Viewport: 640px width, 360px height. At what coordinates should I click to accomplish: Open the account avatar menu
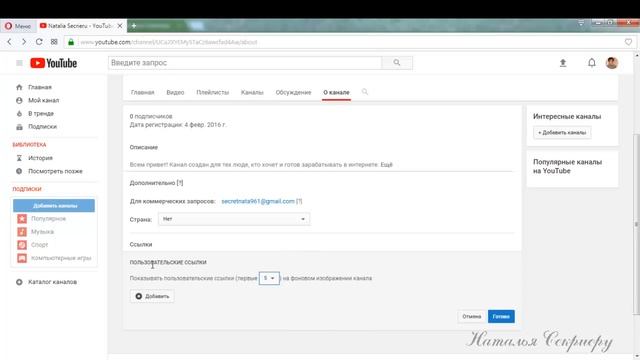pyautogui.click(x=611, y=63)
